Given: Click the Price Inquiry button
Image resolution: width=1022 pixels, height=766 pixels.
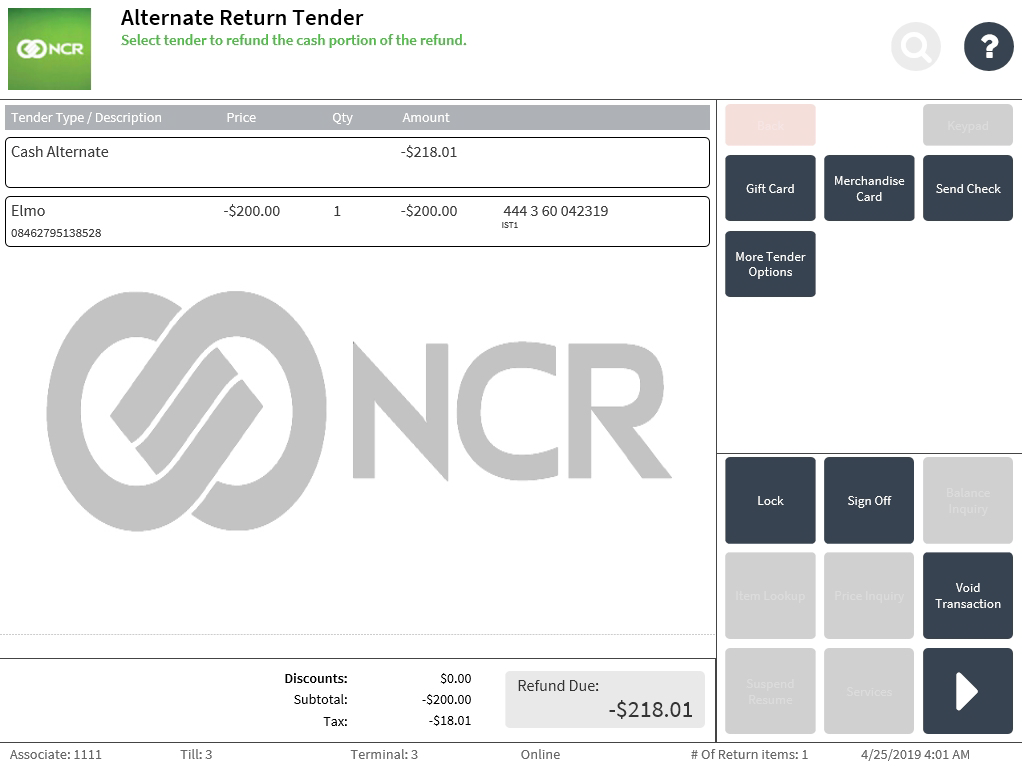Looking at the screenshot, I should click(869, 595).
